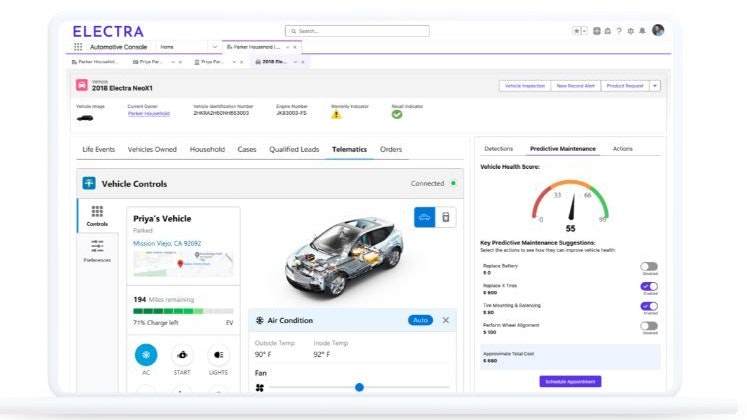Click the fan icon beside the slider
Screen dimensions: 747x420
click(x=260, y=388)
